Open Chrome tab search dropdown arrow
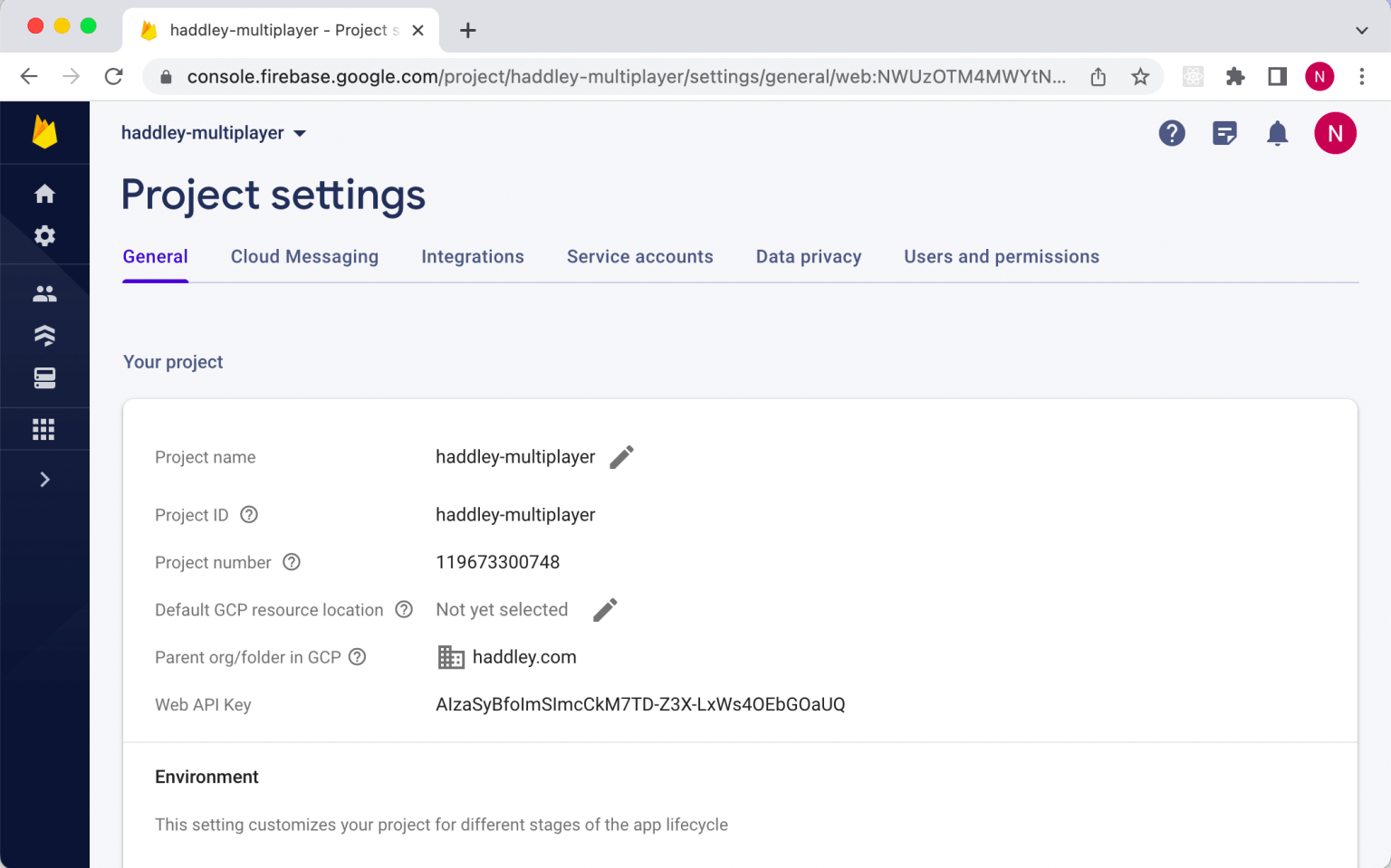The height and width of the screenshot is (868, 1391). click(1361, 30)
